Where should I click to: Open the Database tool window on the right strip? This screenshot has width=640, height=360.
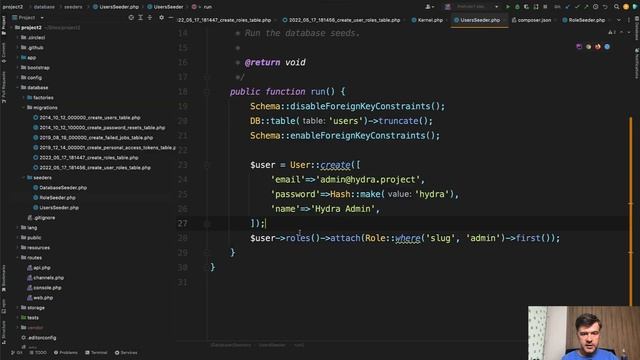click(636, 28)
